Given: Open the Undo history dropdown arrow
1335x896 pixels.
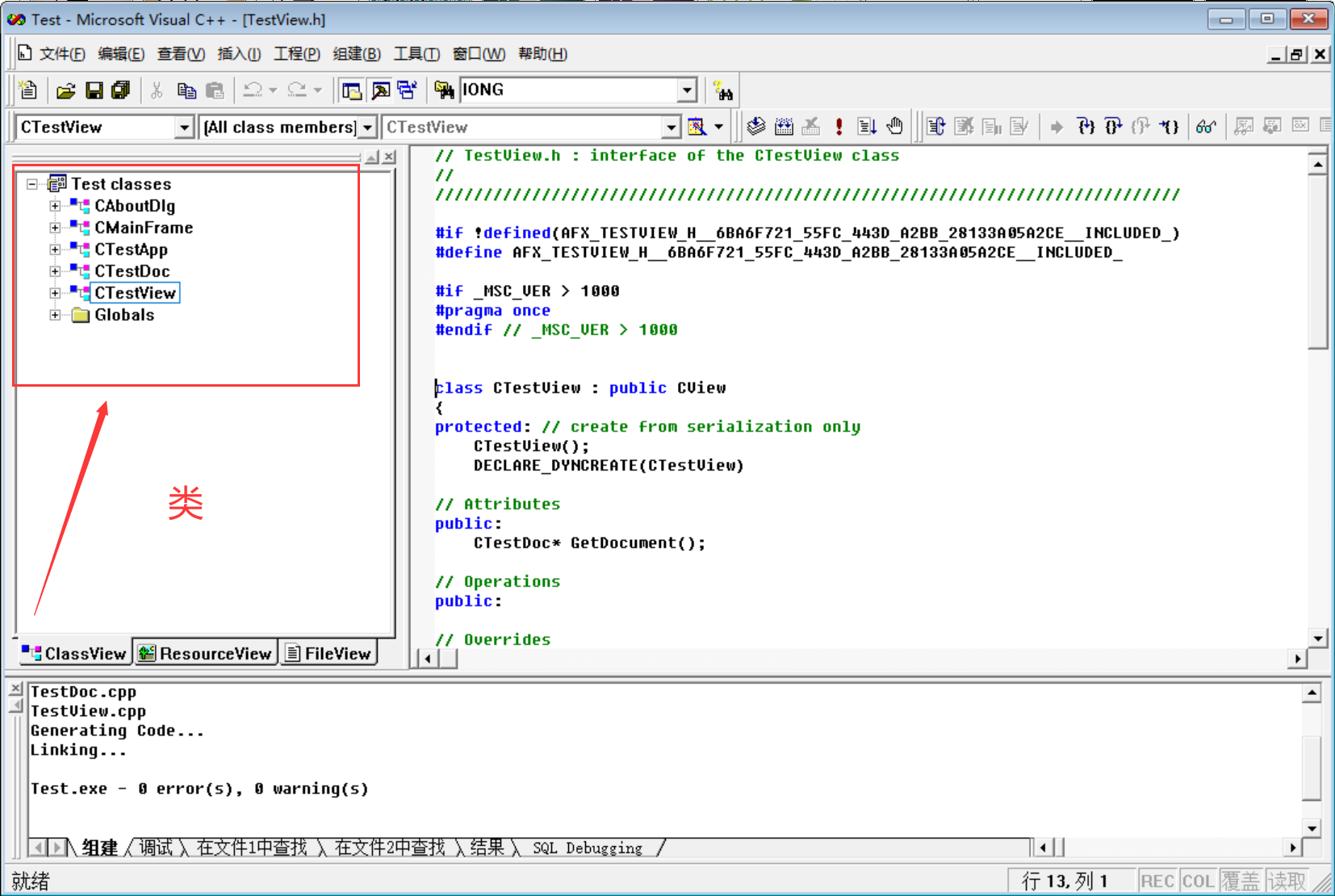Looking at the screenshot, I should click(x=273, y=90).
